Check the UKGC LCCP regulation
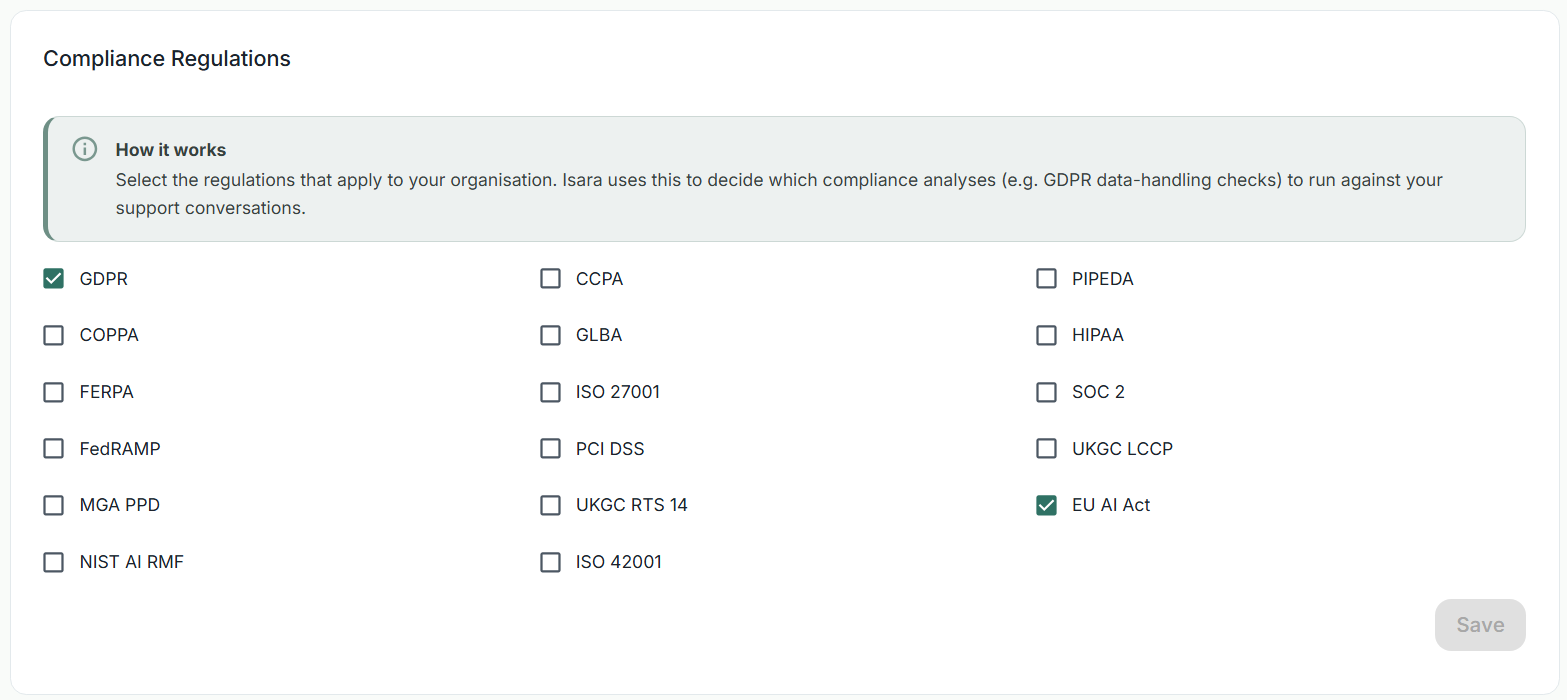1567x700 pixels. pos(1046,449)
